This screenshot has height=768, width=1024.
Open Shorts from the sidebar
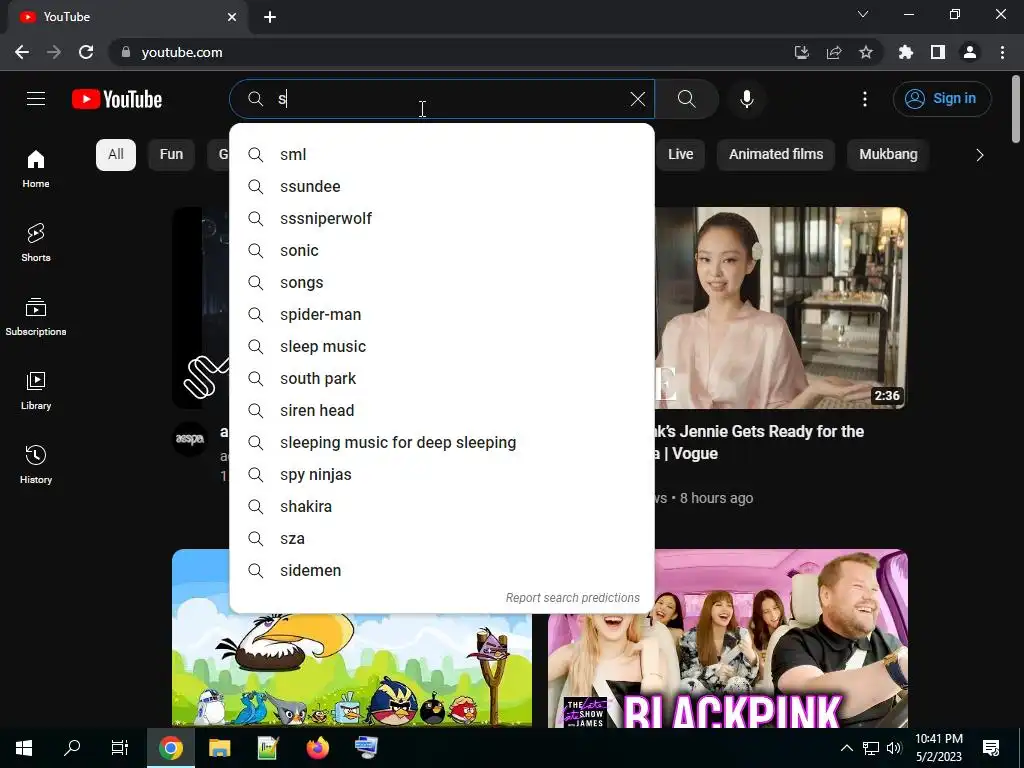pos(36,242)
